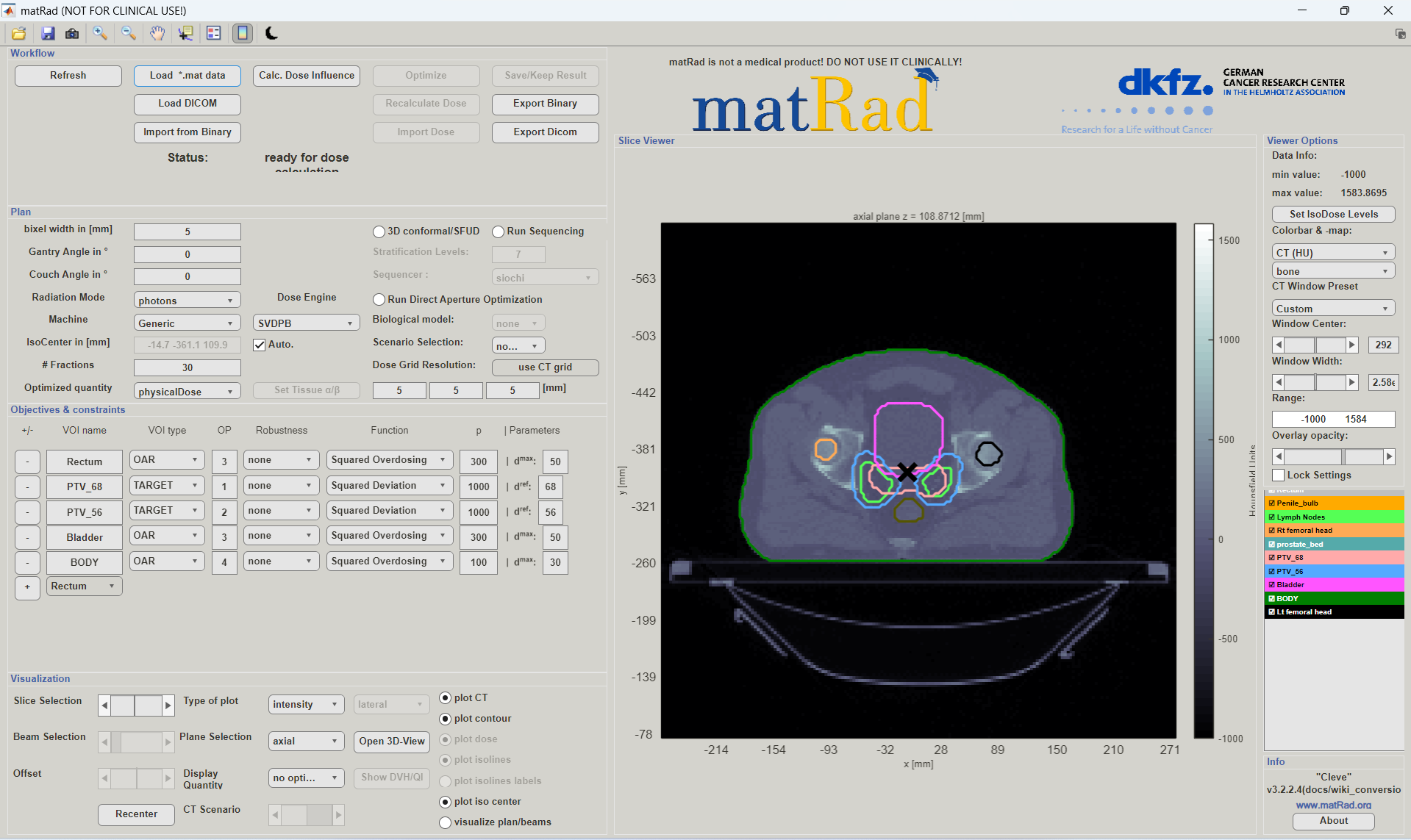Enable Run Direct Aperture Optimization

point(379,300)
